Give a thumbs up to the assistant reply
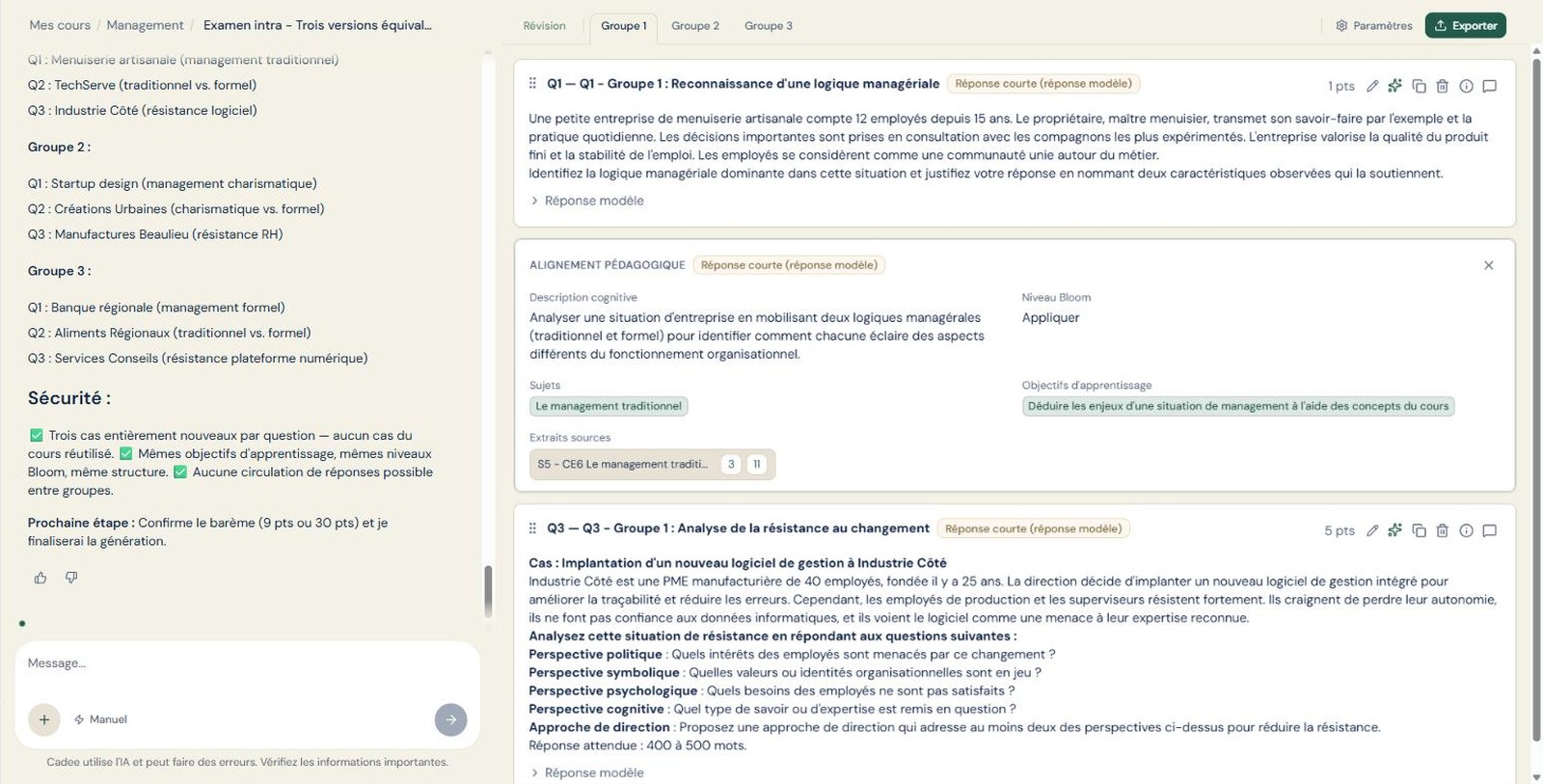Viewport: 1543px width, 784px height. click(41, 578)
